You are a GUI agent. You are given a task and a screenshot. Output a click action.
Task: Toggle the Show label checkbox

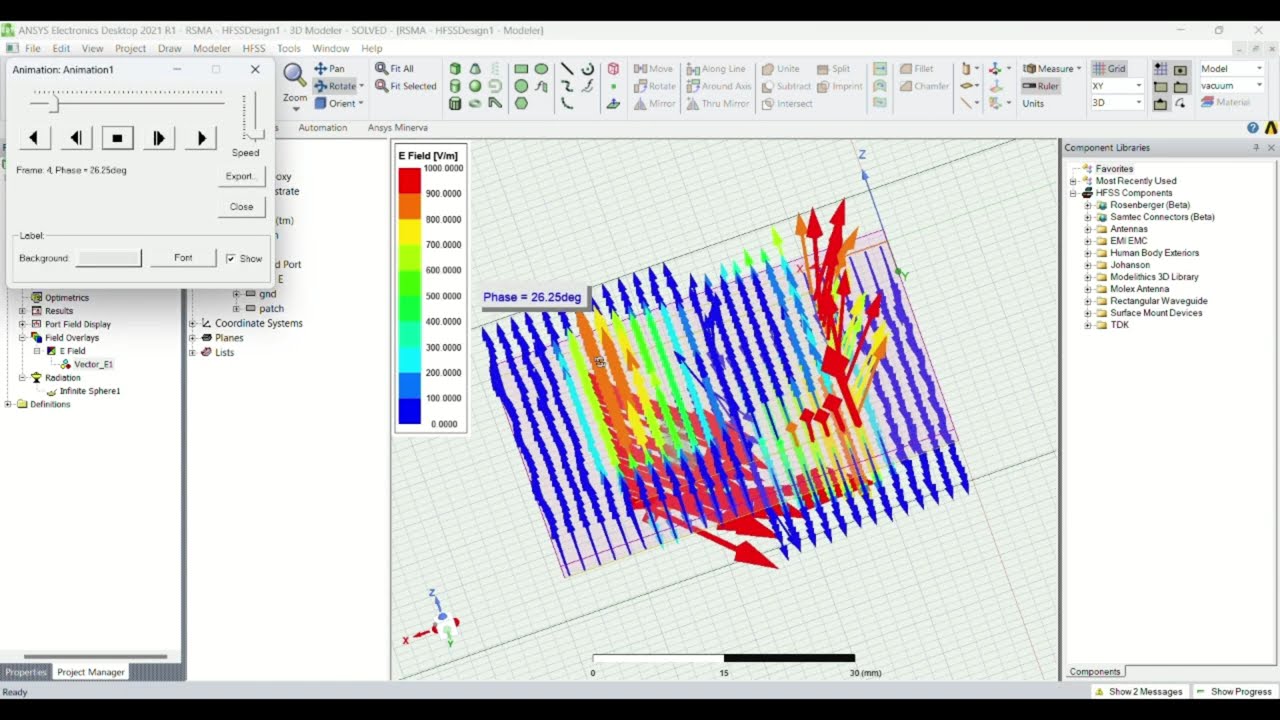[x=231, y=258]
